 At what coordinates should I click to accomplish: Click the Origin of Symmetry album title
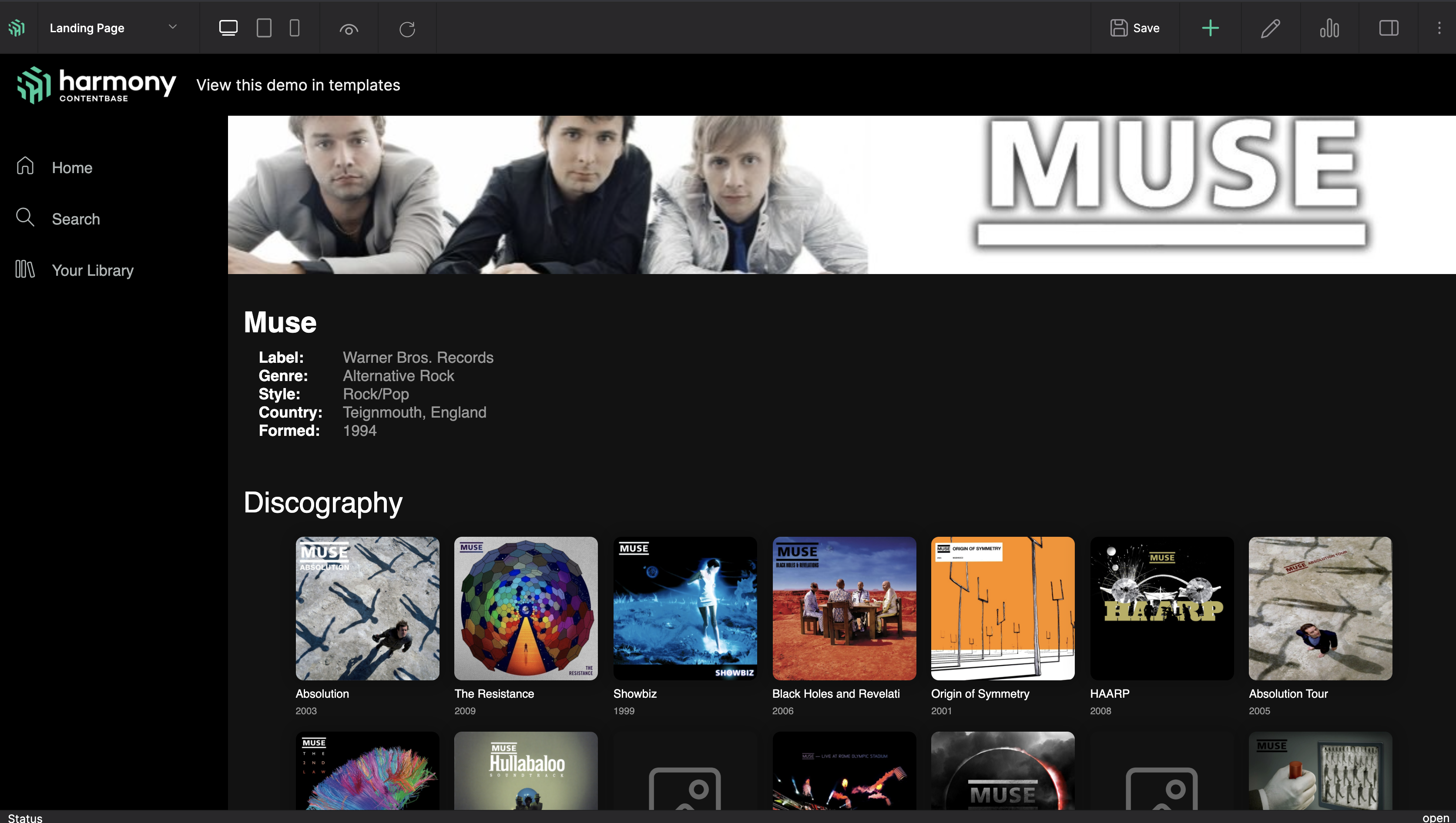point(980,693)
